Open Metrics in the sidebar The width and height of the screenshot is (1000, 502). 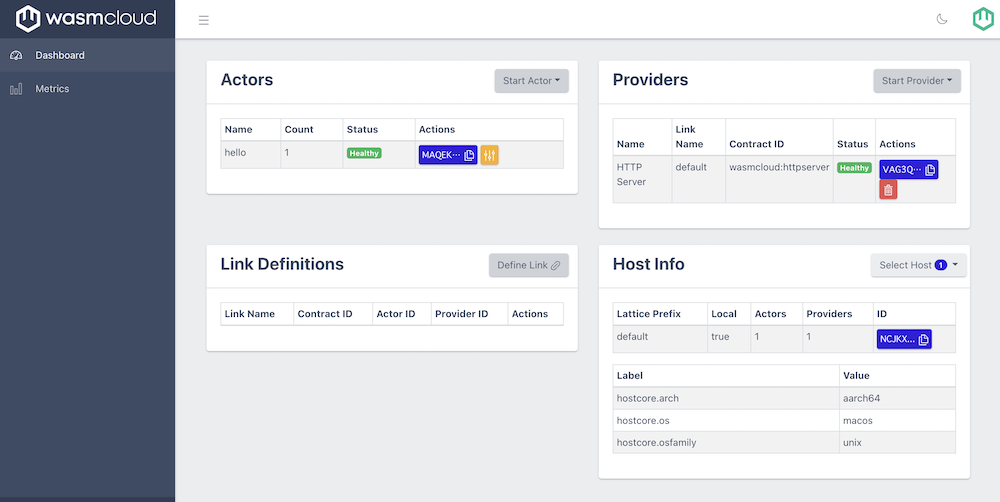click(87, 89)
